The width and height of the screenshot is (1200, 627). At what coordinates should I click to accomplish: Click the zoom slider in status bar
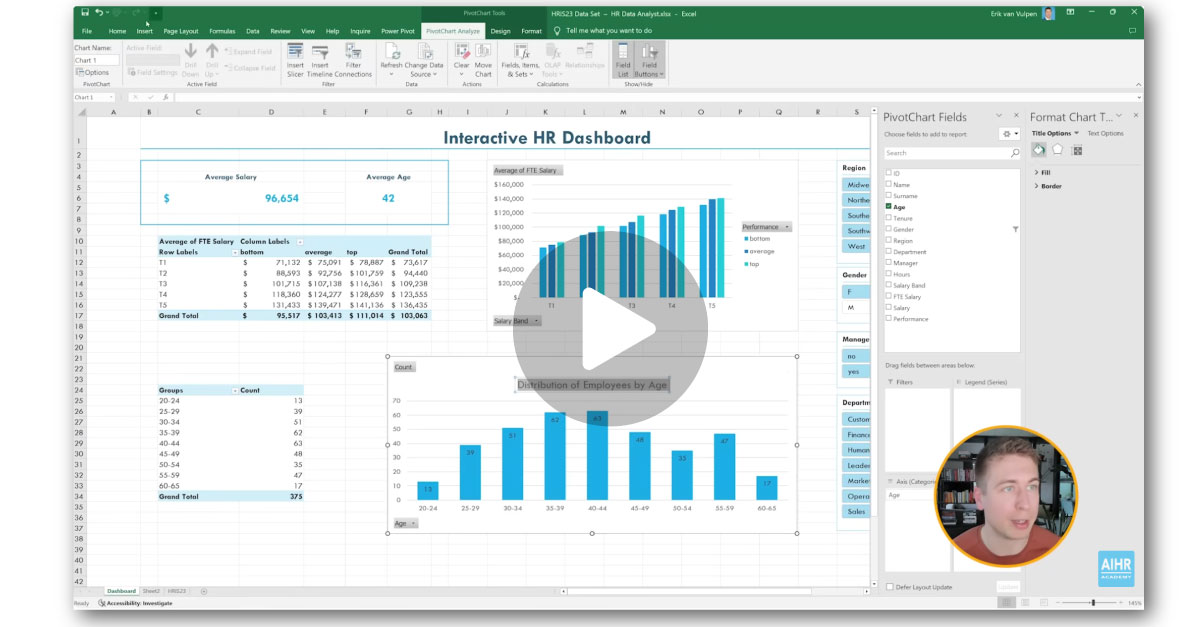pos(1091,603)
